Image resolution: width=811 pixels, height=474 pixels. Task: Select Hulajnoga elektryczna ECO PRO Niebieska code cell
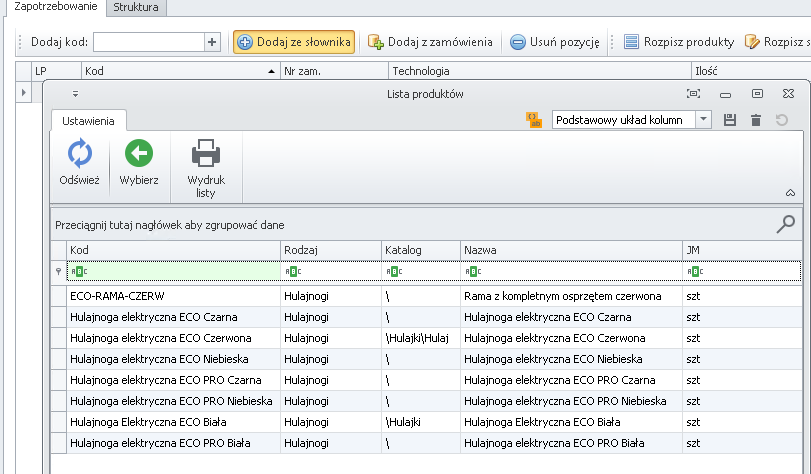(174, 401)
